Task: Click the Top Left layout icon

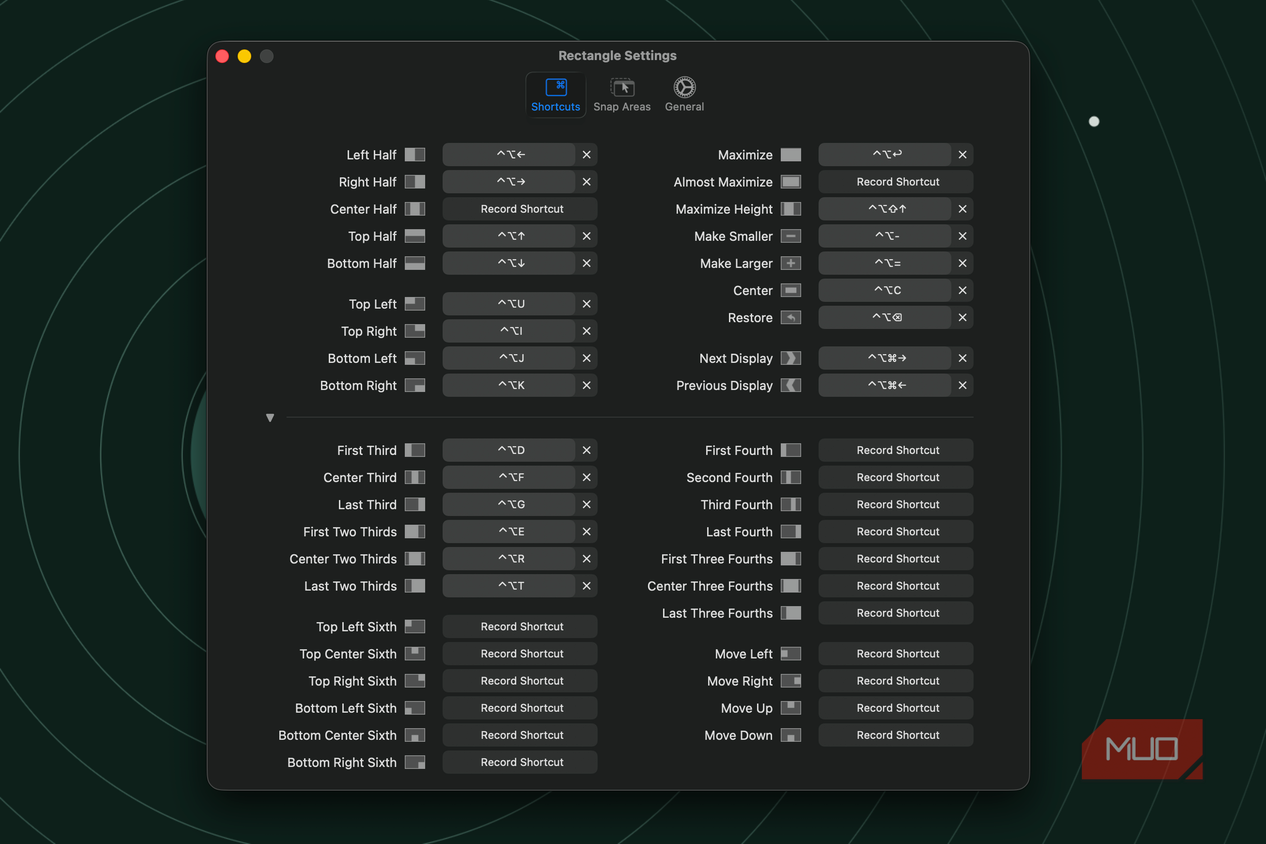Action: [x=415, y=304]
